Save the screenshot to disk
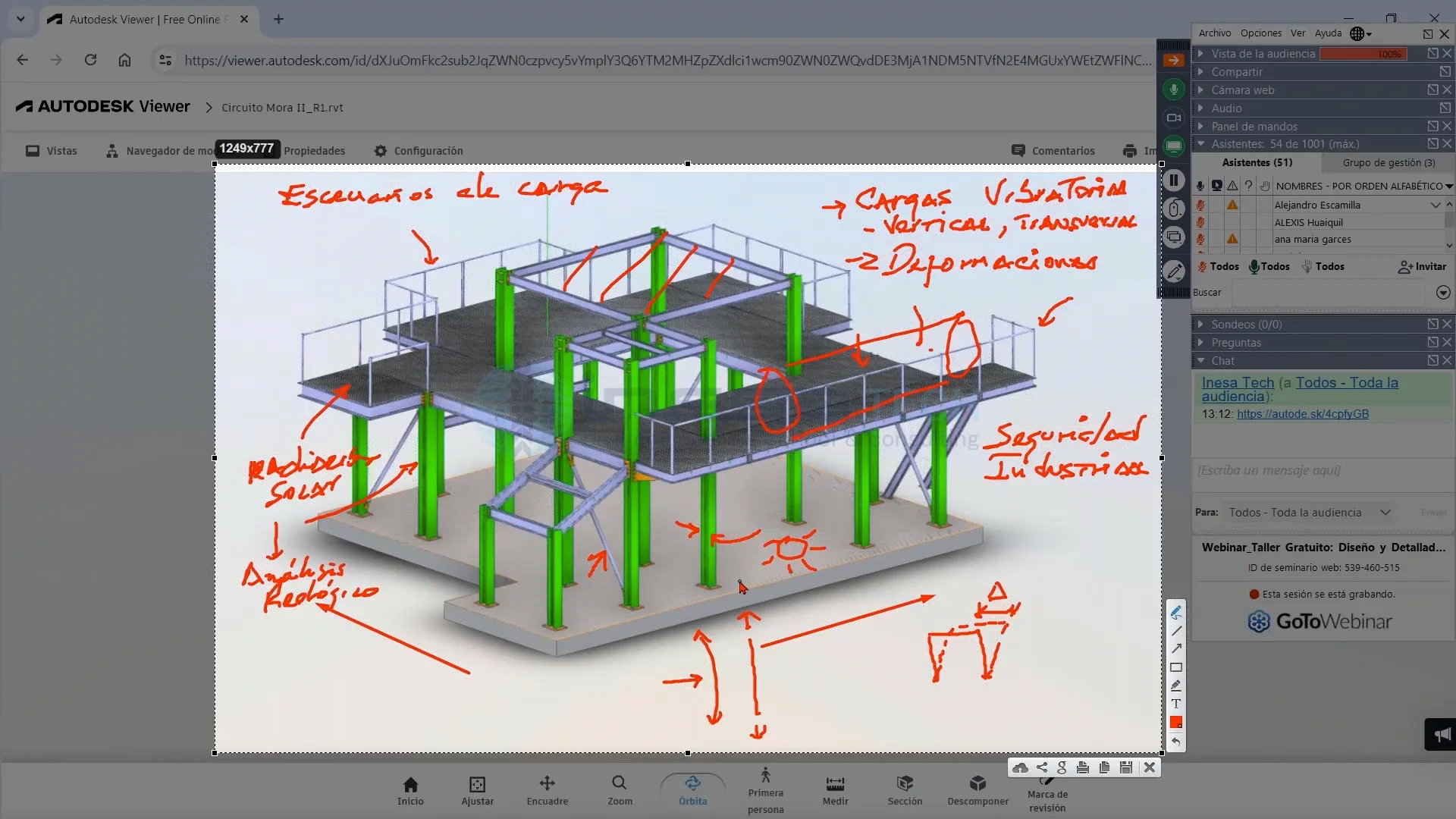Image resolution: width=1456 pixels, height=819 pixels. point(1126,767)
